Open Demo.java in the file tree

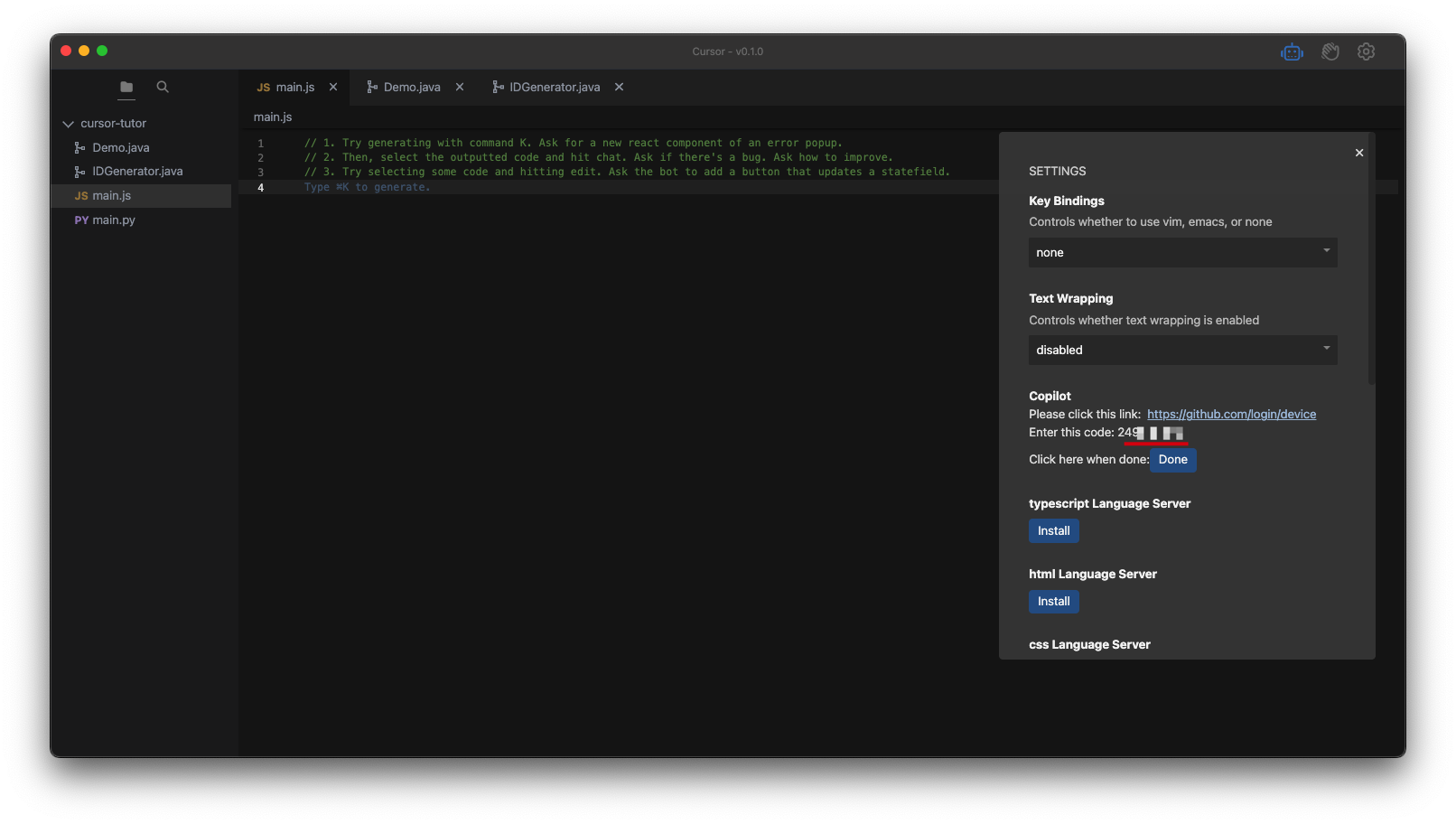(x=121, y=147)
